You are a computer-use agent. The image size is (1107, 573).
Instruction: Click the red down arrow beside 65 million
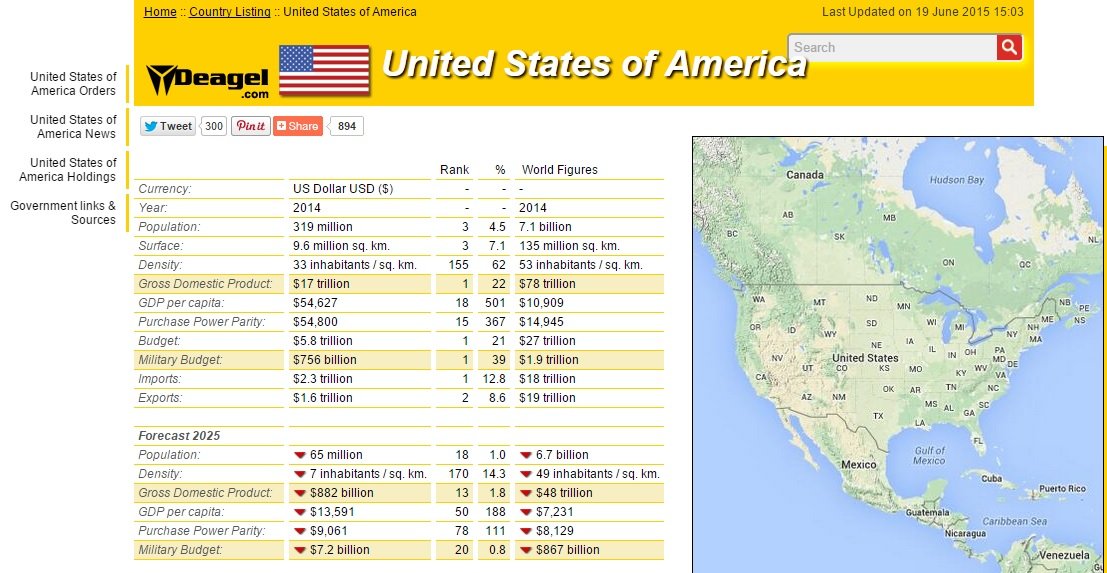pos(300,455)
